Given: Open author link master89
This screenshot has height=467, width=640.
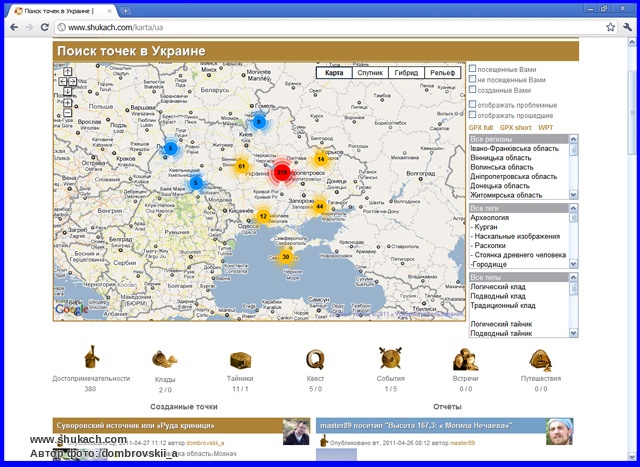Looking at the screenshot, I should [462, 443].
